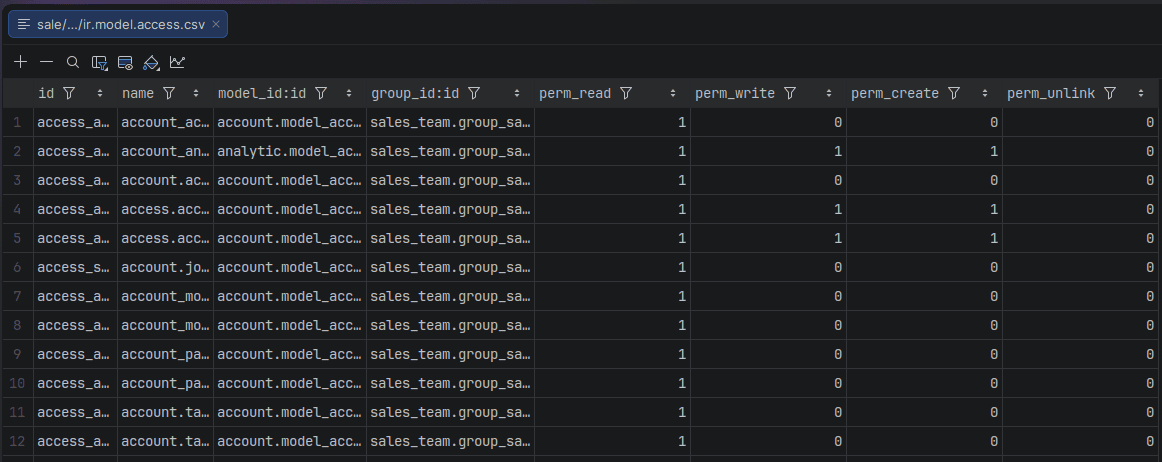The image size is (1162, 462).
Task: Click the account.ta... name cell in row 11
Action: click(x=165, y=412)
